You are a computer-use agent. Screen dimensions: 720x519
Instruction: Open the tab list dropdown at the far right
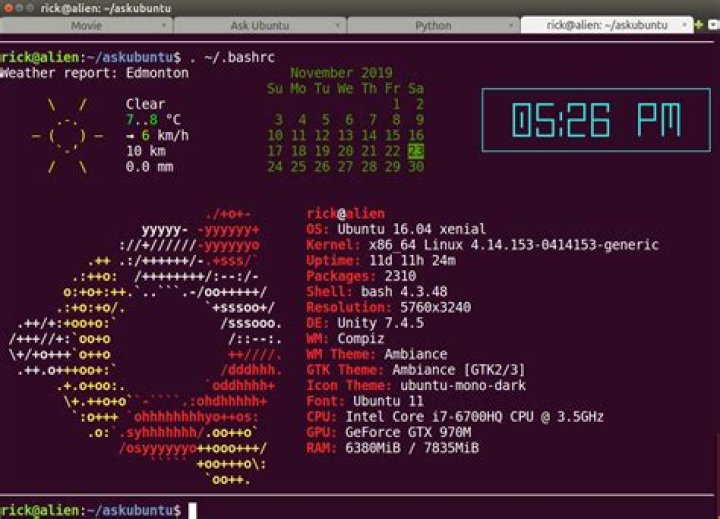point(714,25)
